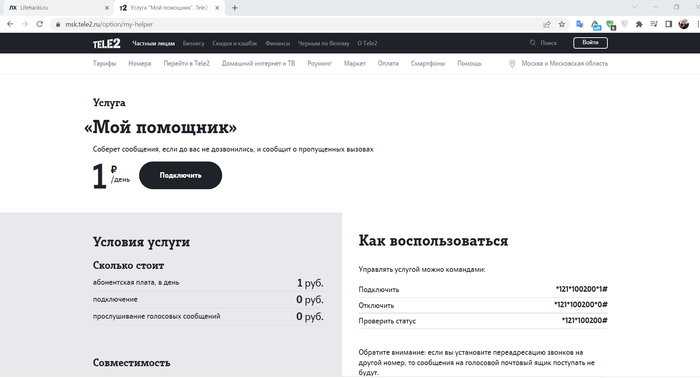Click the Tele2 logo

[106, 43]
